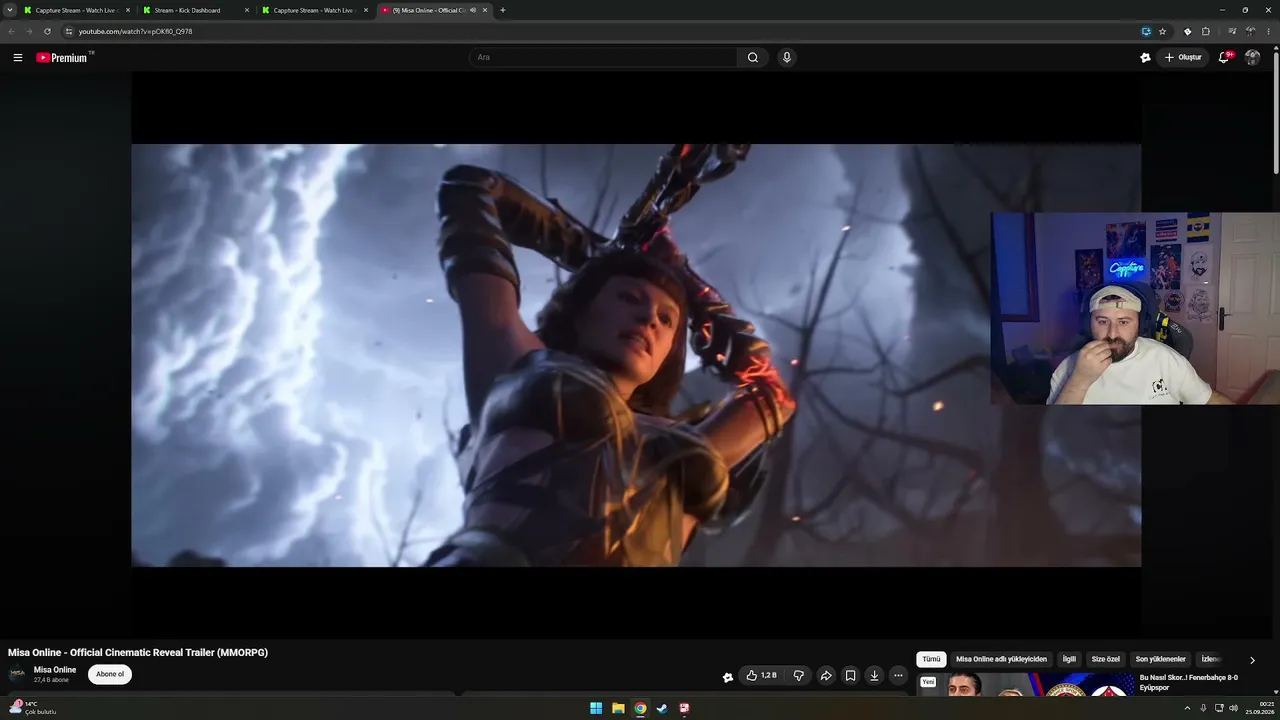Image resolution: width=1280 pixels, height=720 pixels.
Task: Focus the Ara search input field
Action: click(604, 57)
